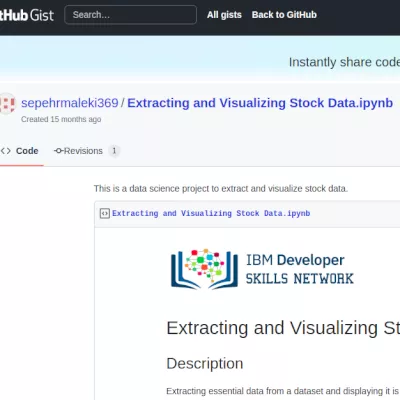
Task: Click the Revisions count badge
Action: click(114, 151)
